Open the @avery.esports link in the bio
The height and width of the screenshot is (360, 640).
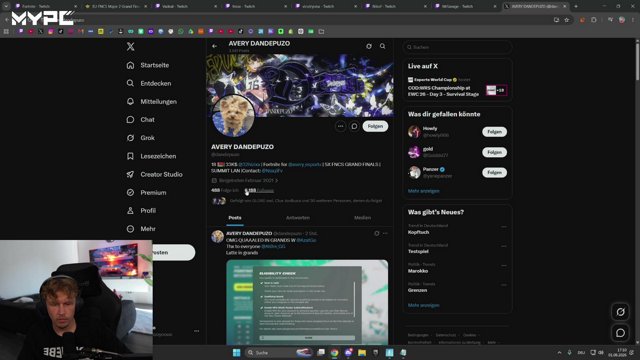click(304, 164)
